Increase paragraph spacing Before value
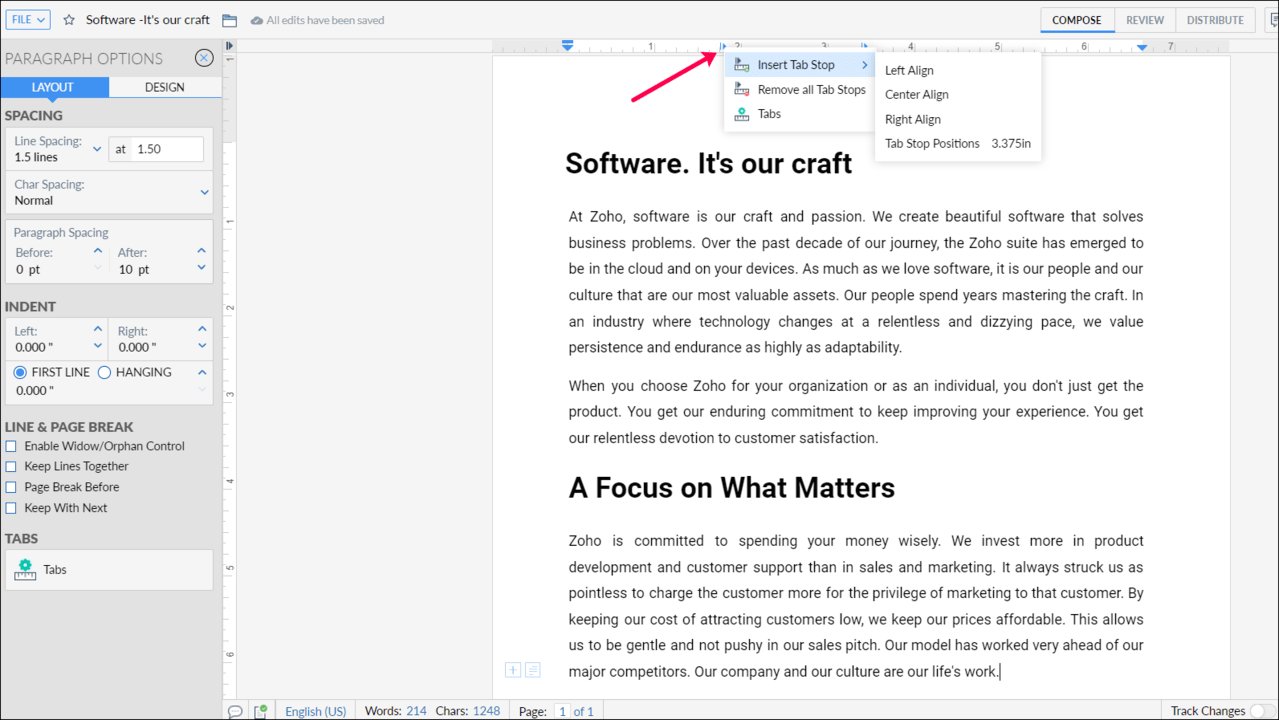The image size is (1279, 720). coord(97,252)
